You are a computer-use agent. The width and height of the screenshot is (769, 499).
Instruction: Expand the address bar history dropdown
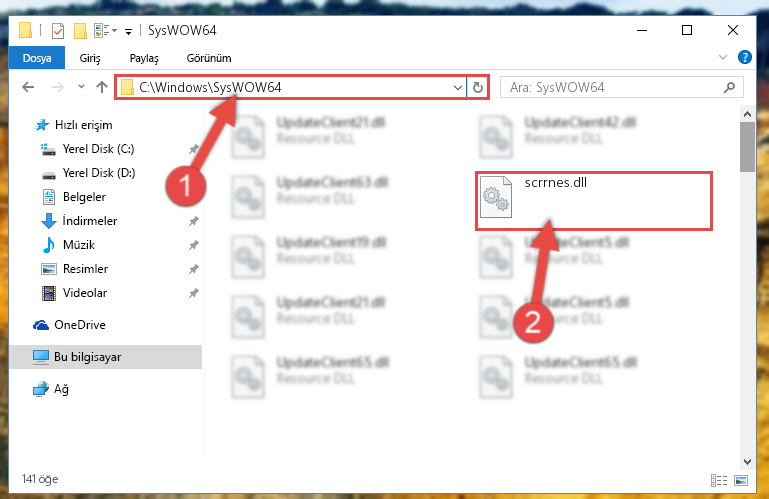(x=458, y=87)
